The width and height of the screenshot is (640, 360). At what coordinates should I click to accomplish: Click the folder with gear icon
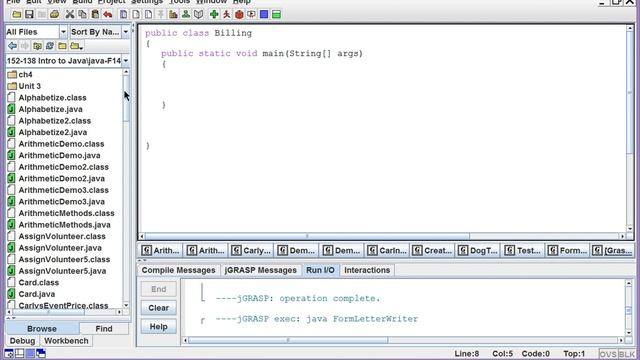(x=37, y=46)
